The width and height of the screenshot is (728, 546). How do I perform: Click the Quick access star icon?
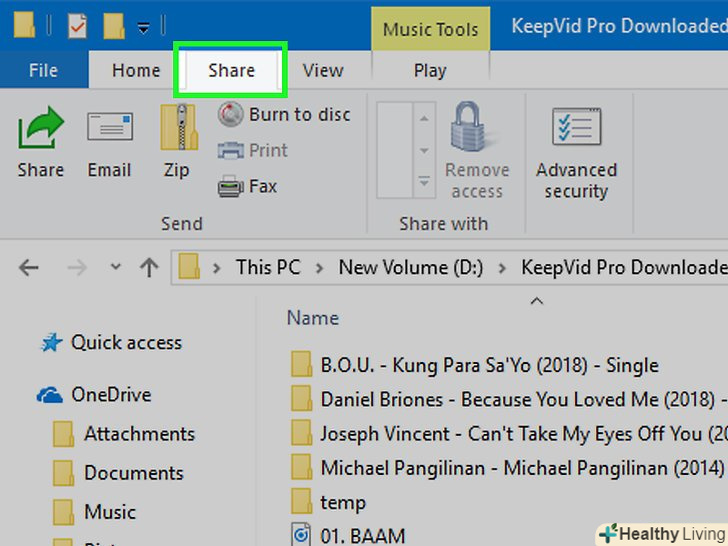click(x=51, y=343)
